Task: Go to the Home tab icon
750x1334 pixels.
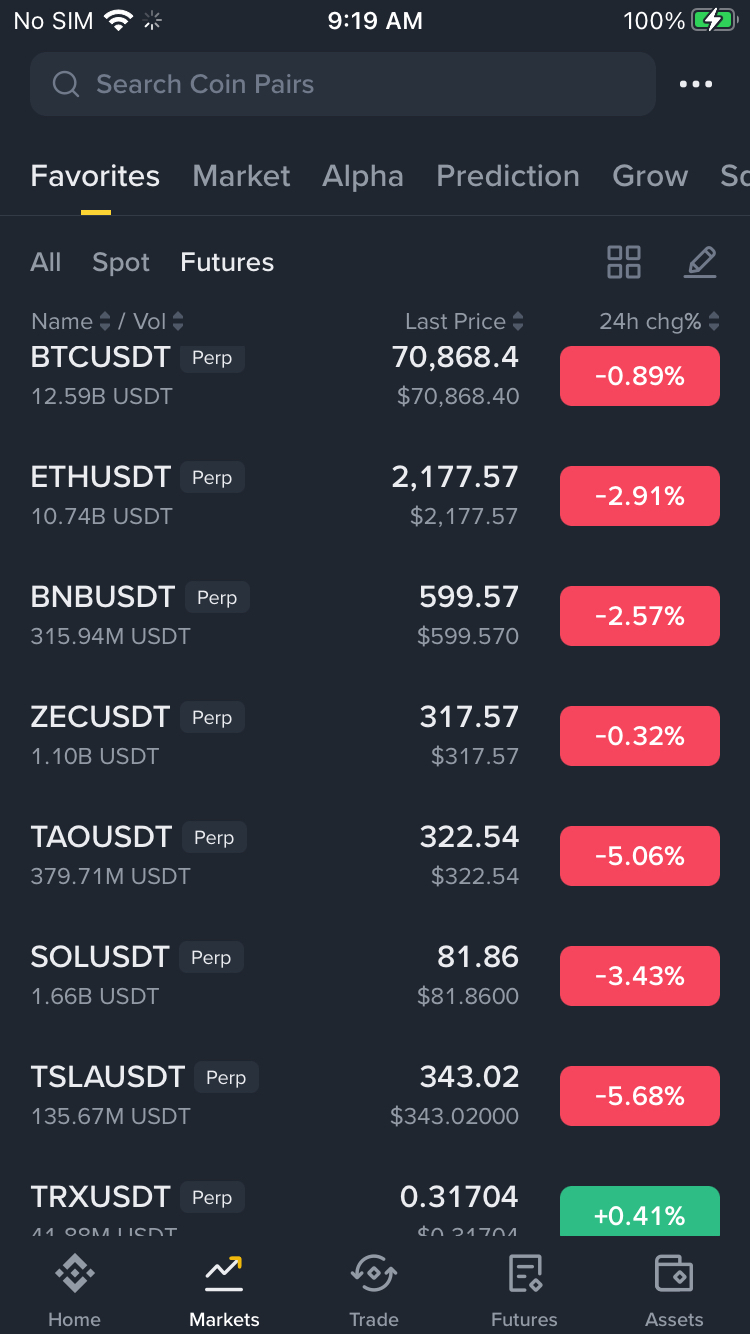Action: 74,1275
